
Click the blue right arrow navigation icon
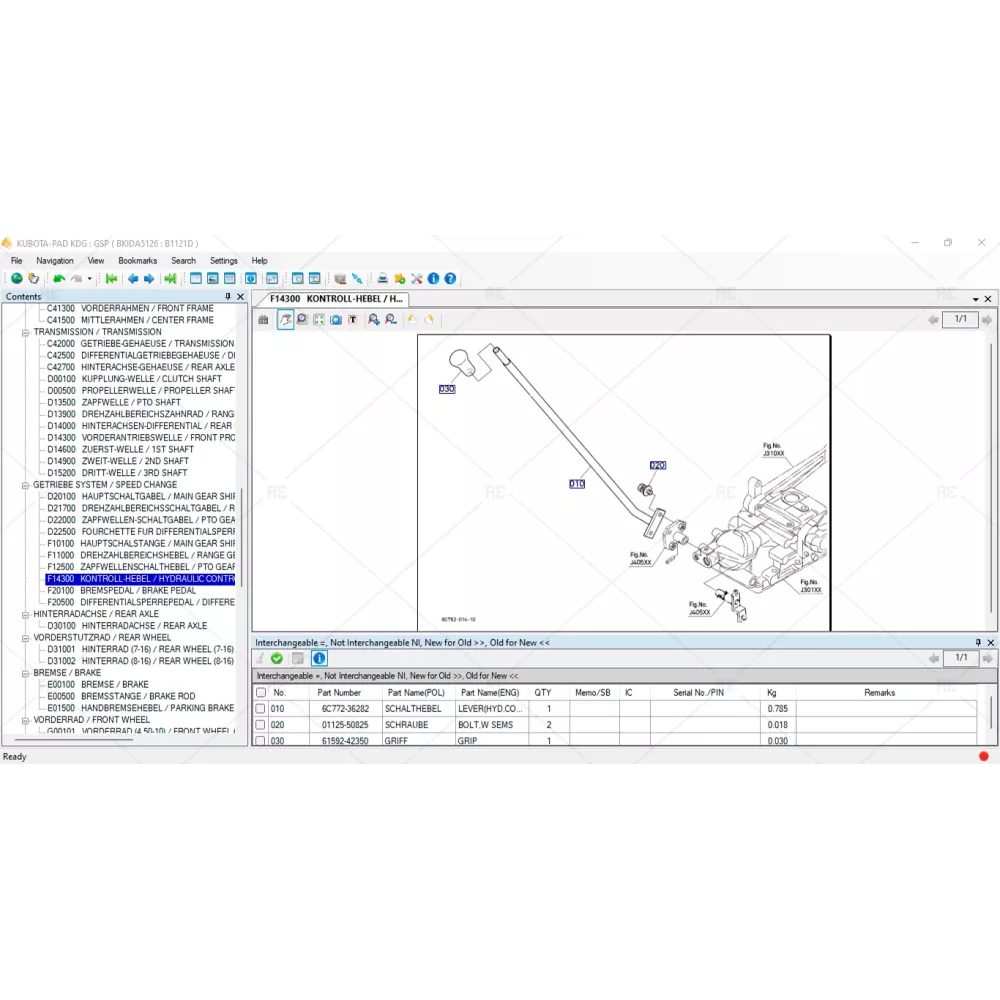pyautogui.click(x=149, y=279)
